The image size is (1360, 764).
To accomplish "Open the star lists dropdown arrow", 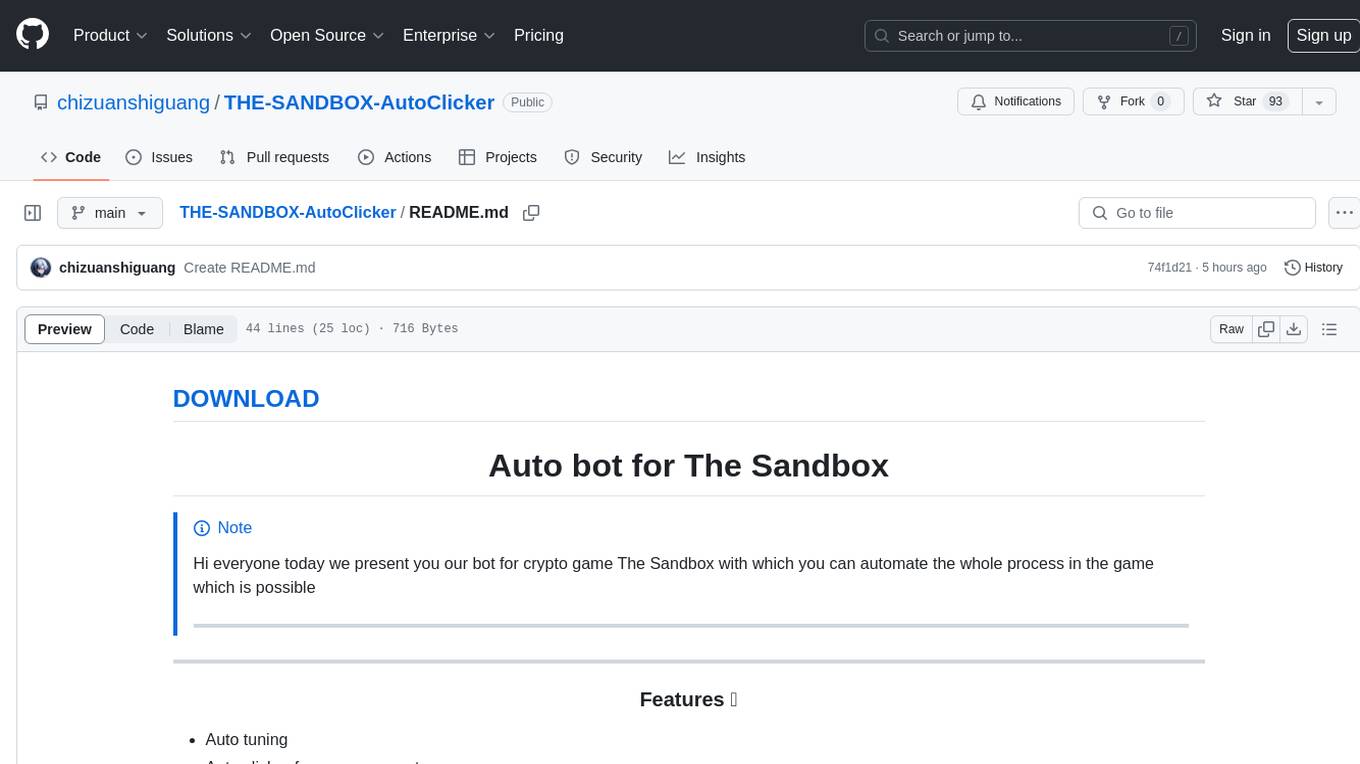I will click(1319, 102).
